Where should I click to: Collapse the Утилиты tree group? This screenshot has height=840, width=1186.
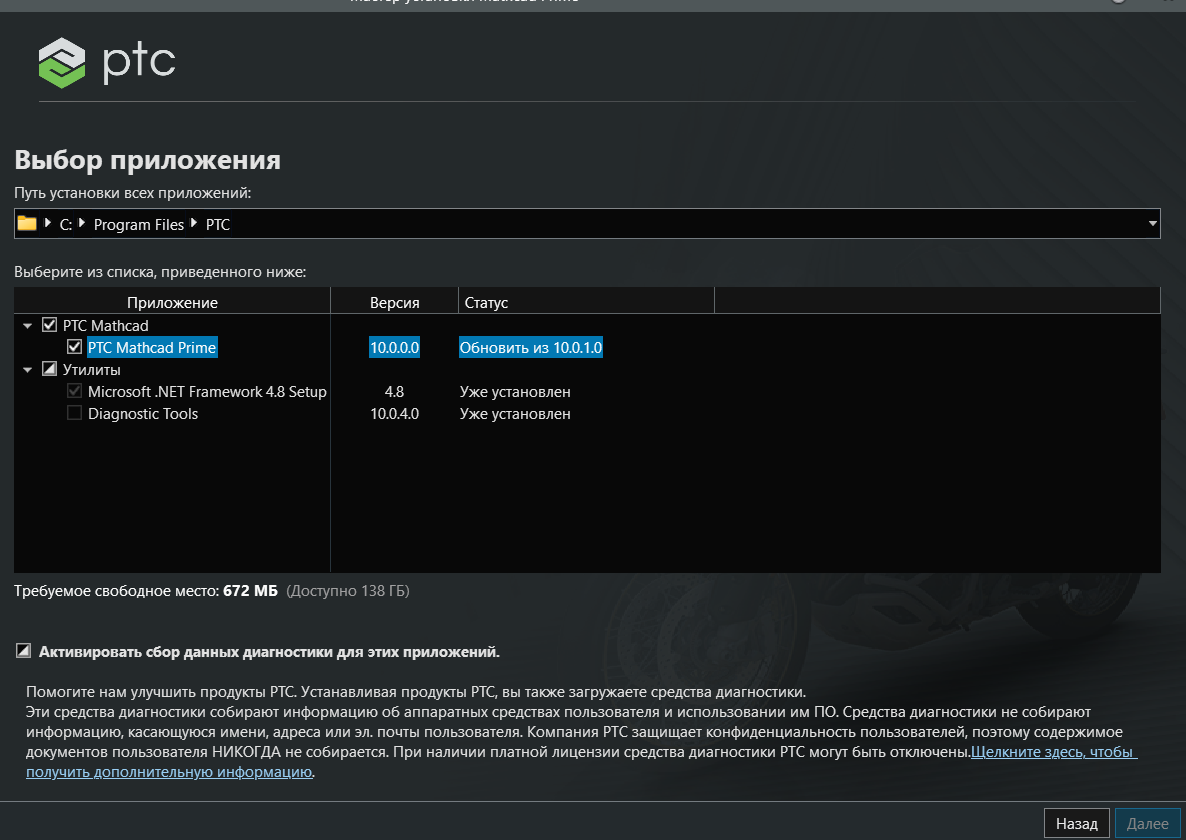[x=25, y=370]
